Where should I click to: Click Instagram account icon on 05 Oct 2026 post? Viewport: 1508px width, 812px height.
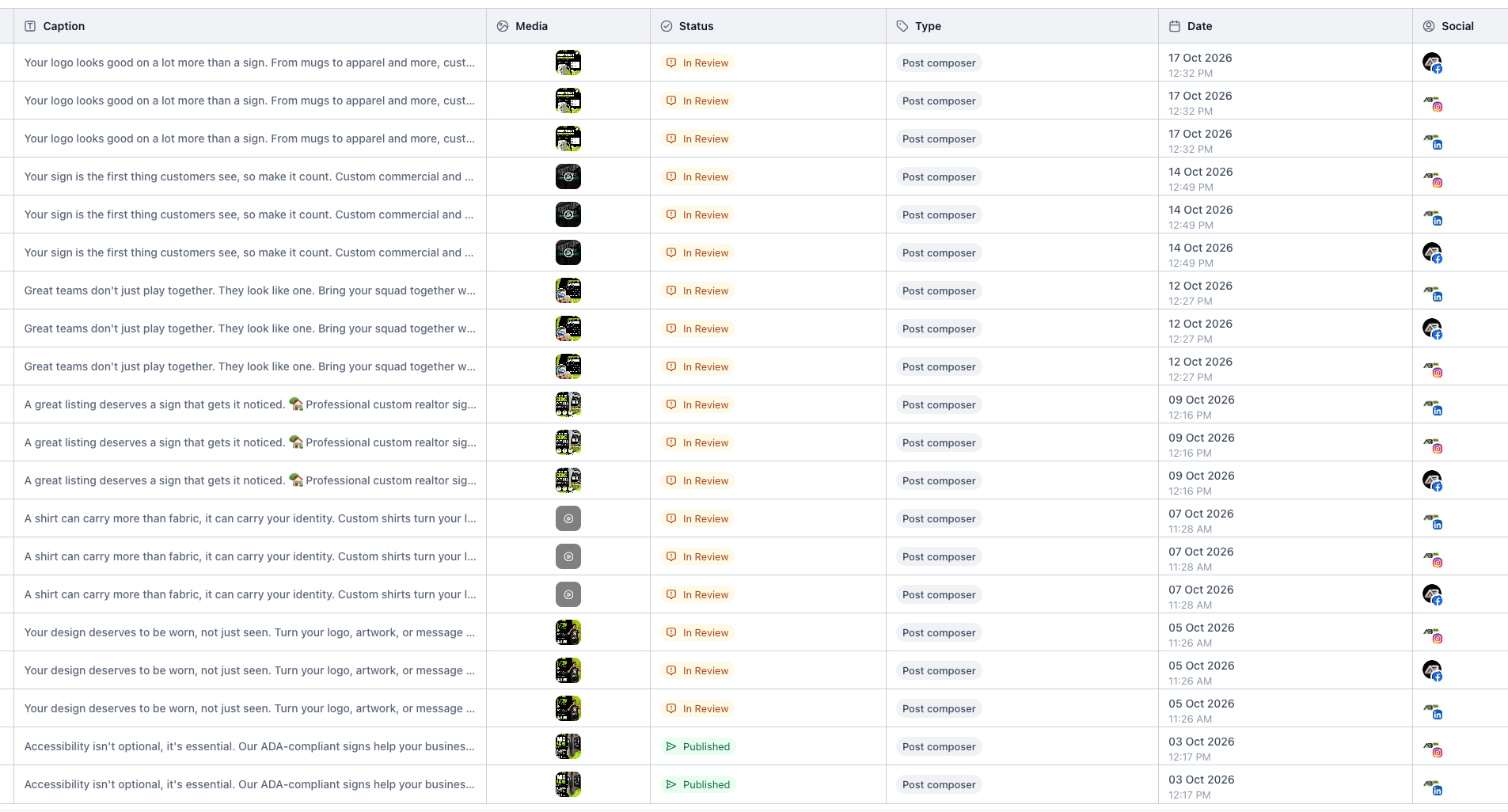(1432, 635)
